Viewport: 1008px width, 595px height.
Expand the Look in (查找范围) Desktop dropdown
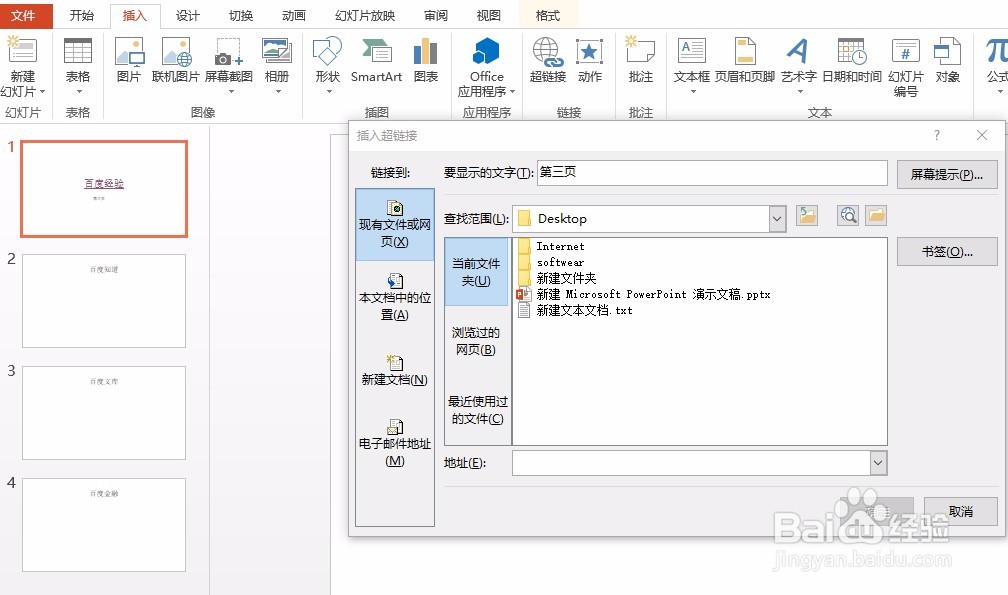(x=777, y=219)
